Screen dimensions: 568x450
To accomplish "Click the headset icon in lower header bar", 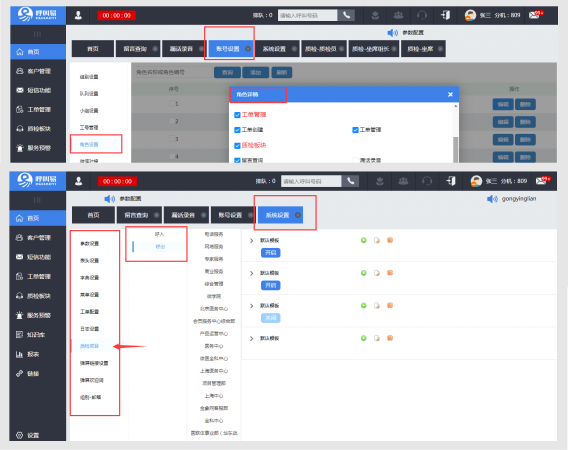I will 427,181.
